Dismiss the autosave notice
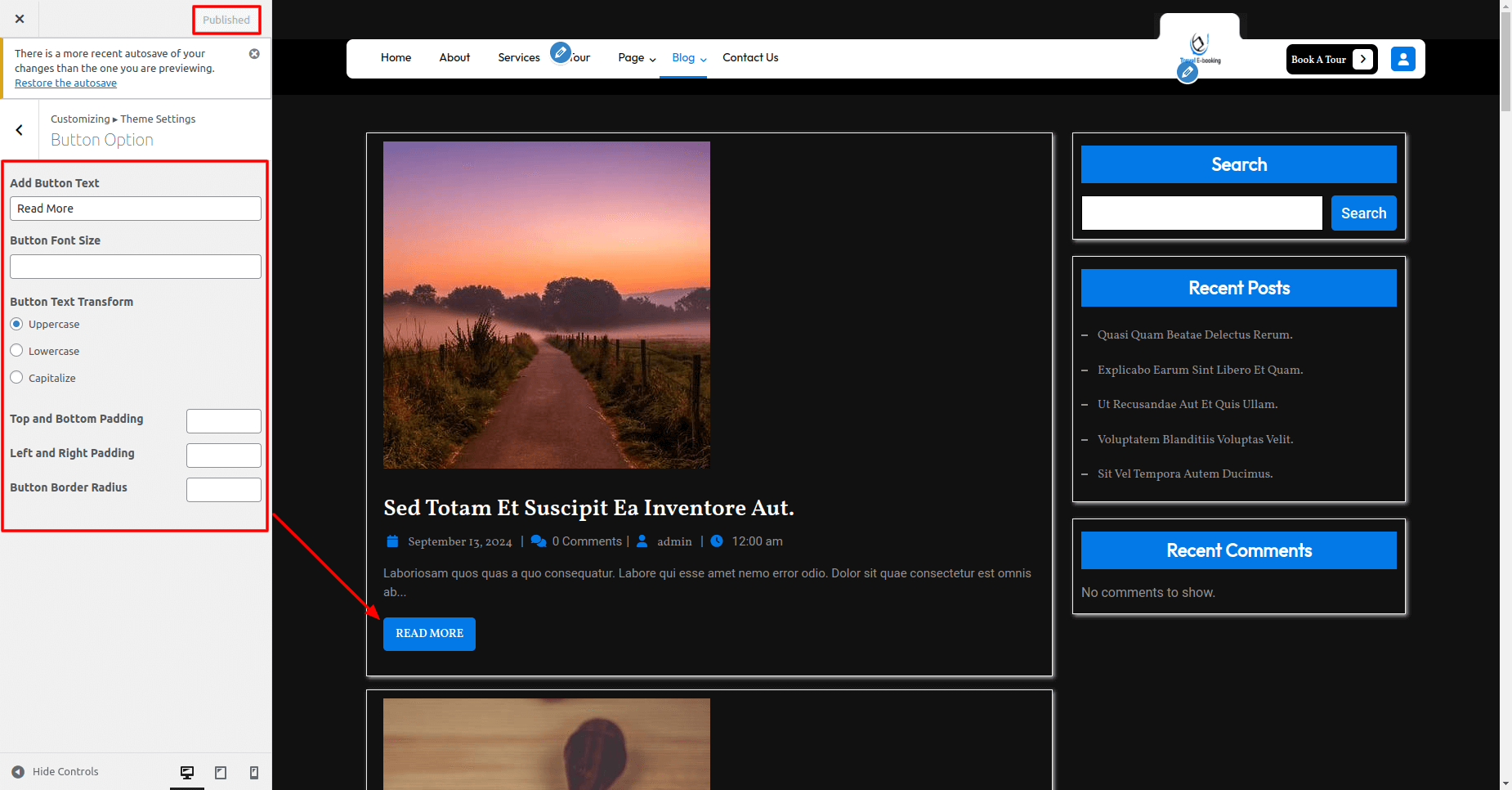 (254, 54)
